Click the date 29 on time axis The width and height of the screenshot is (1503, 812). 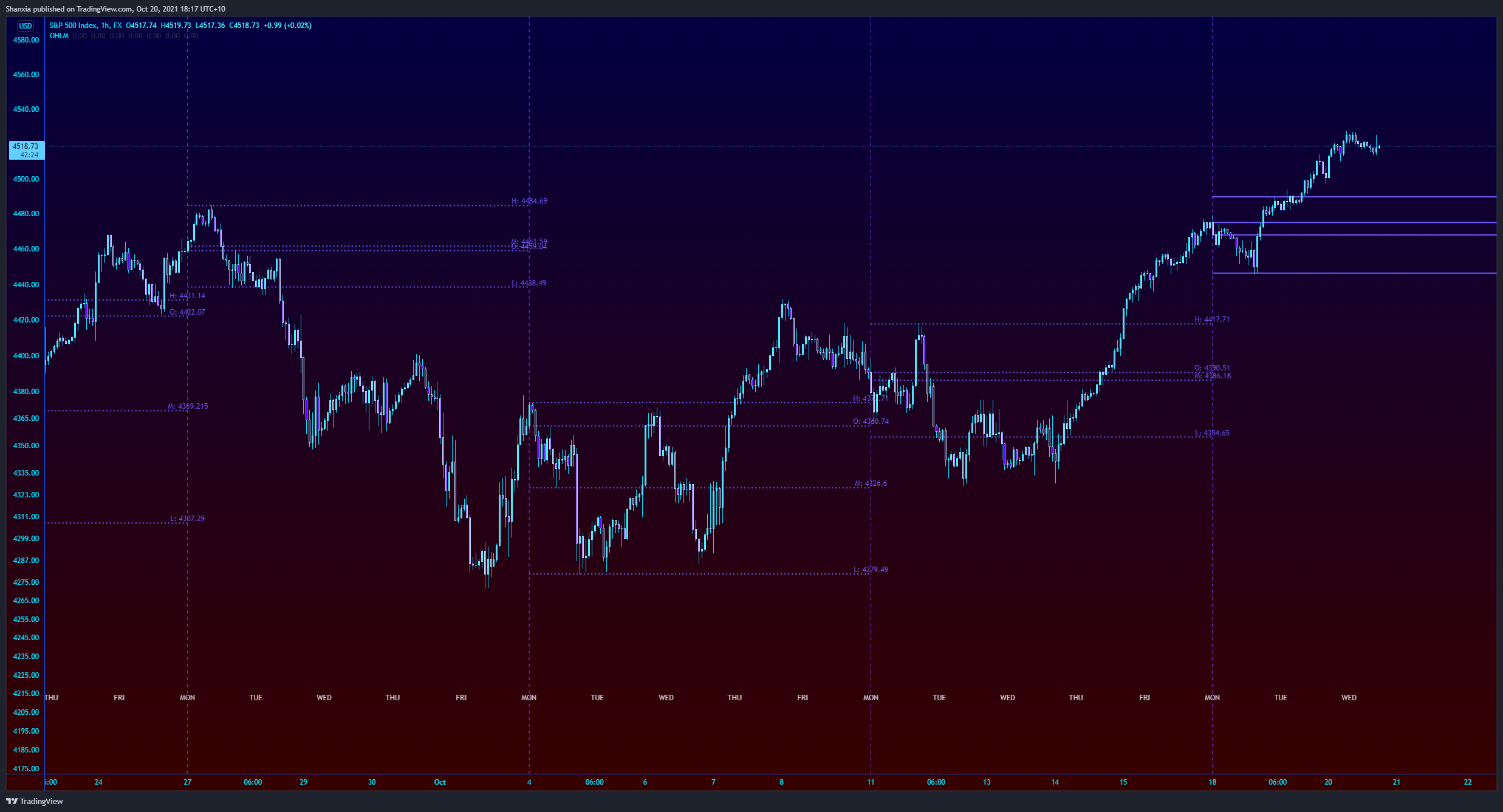coord(303,782)
